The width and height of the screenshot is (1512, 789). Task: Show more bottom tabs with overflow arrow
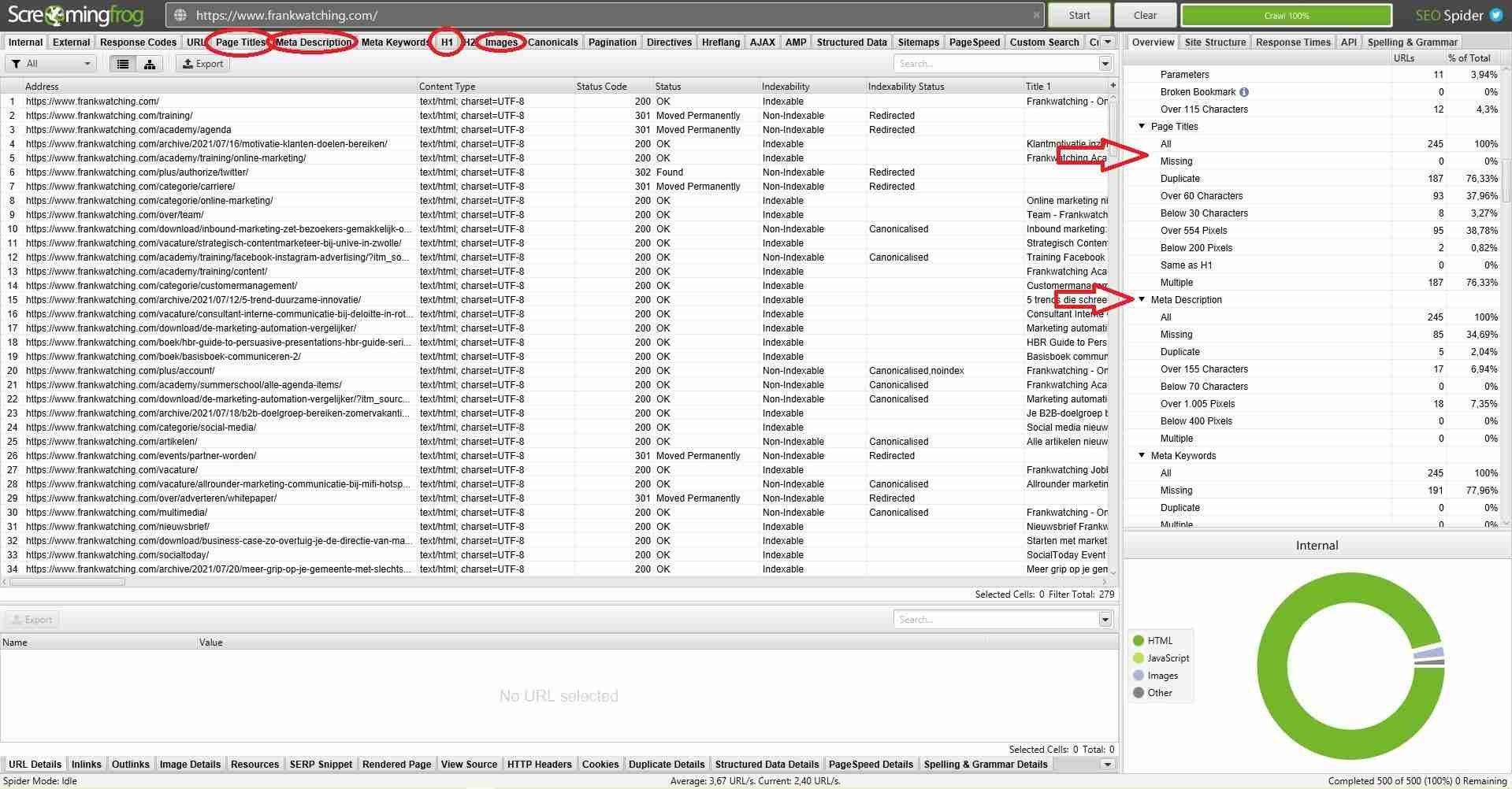pos(1106,765)
